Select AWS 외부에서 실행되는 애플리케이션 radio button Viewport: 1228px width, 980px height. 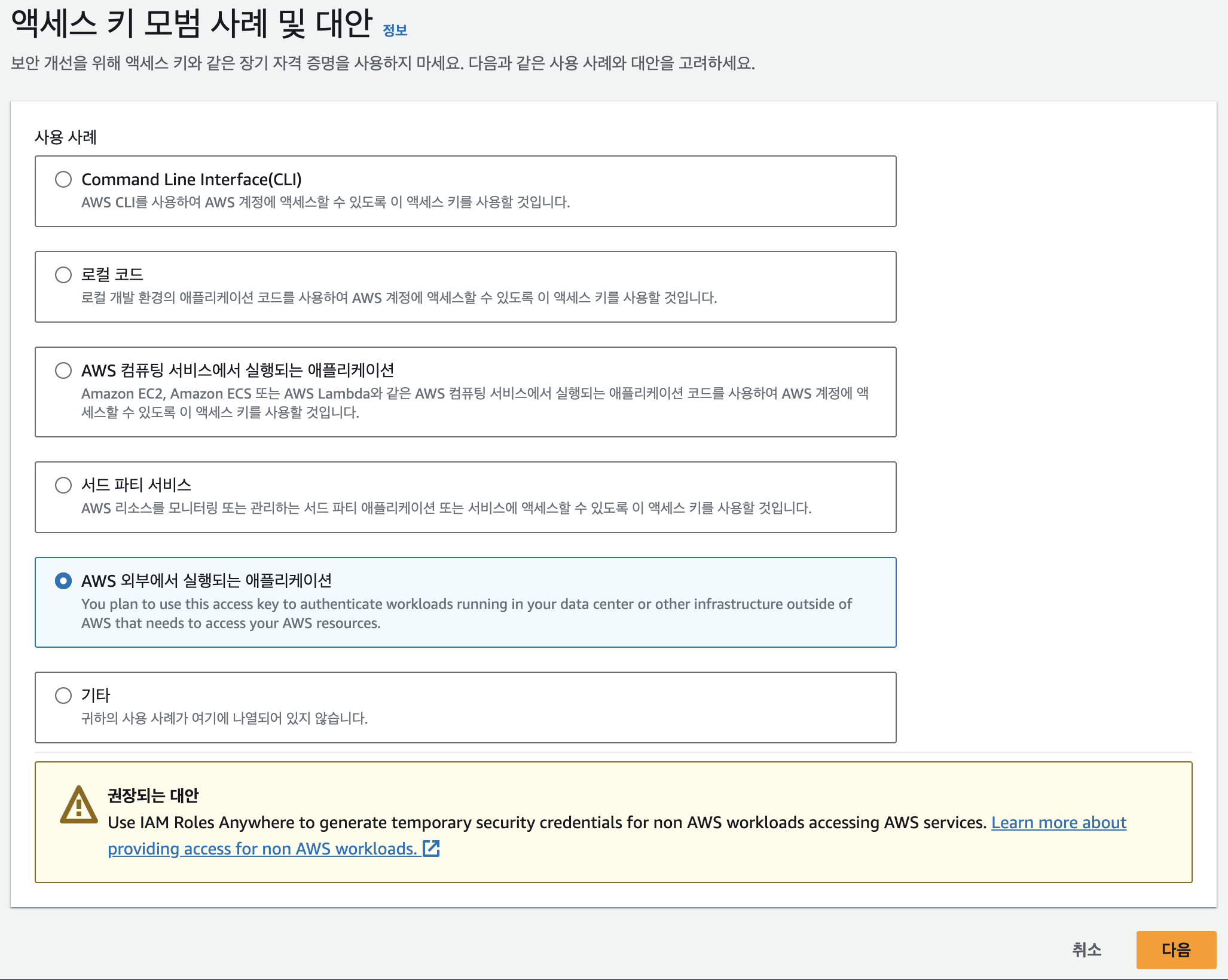(x=63, y=581)
